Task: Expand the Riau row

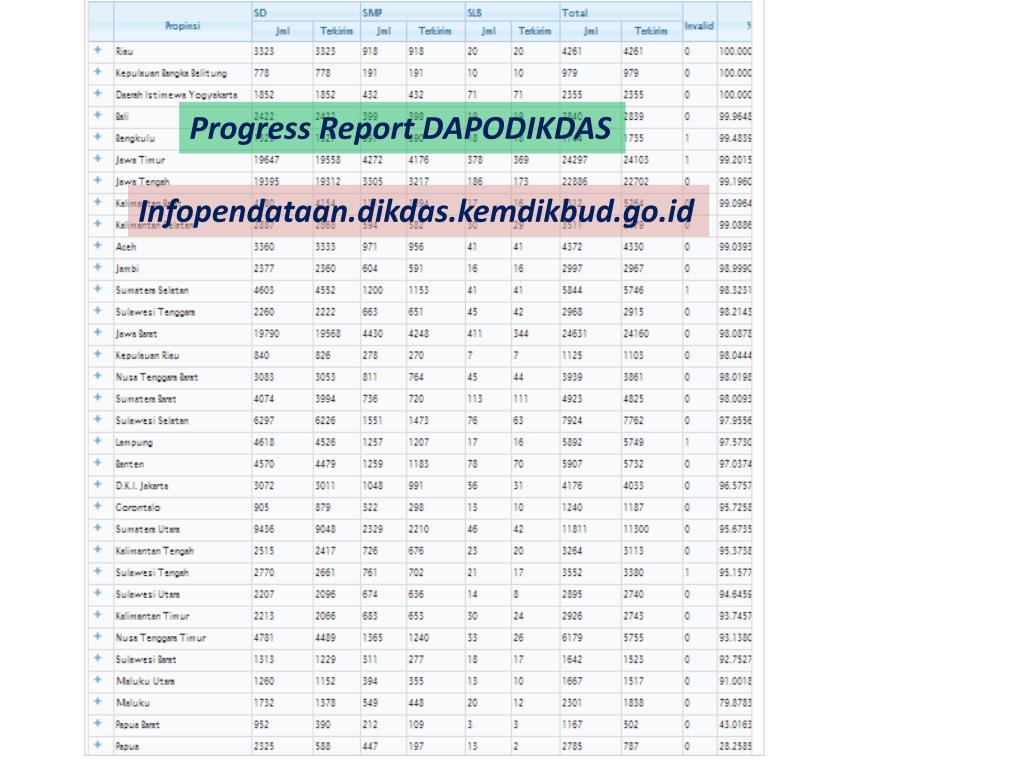Action: (98, 50)
